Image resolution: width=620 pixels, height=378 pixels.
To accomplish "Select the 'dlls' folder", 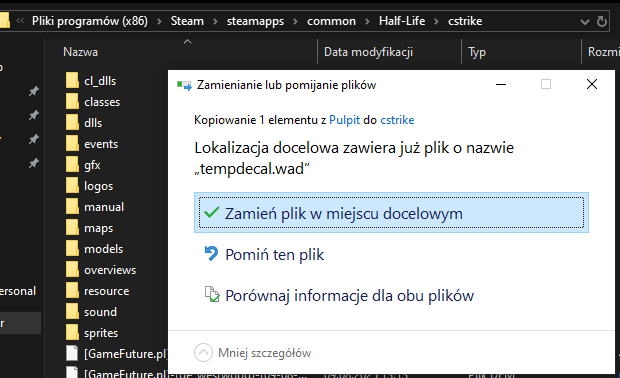I will [93, 123].
